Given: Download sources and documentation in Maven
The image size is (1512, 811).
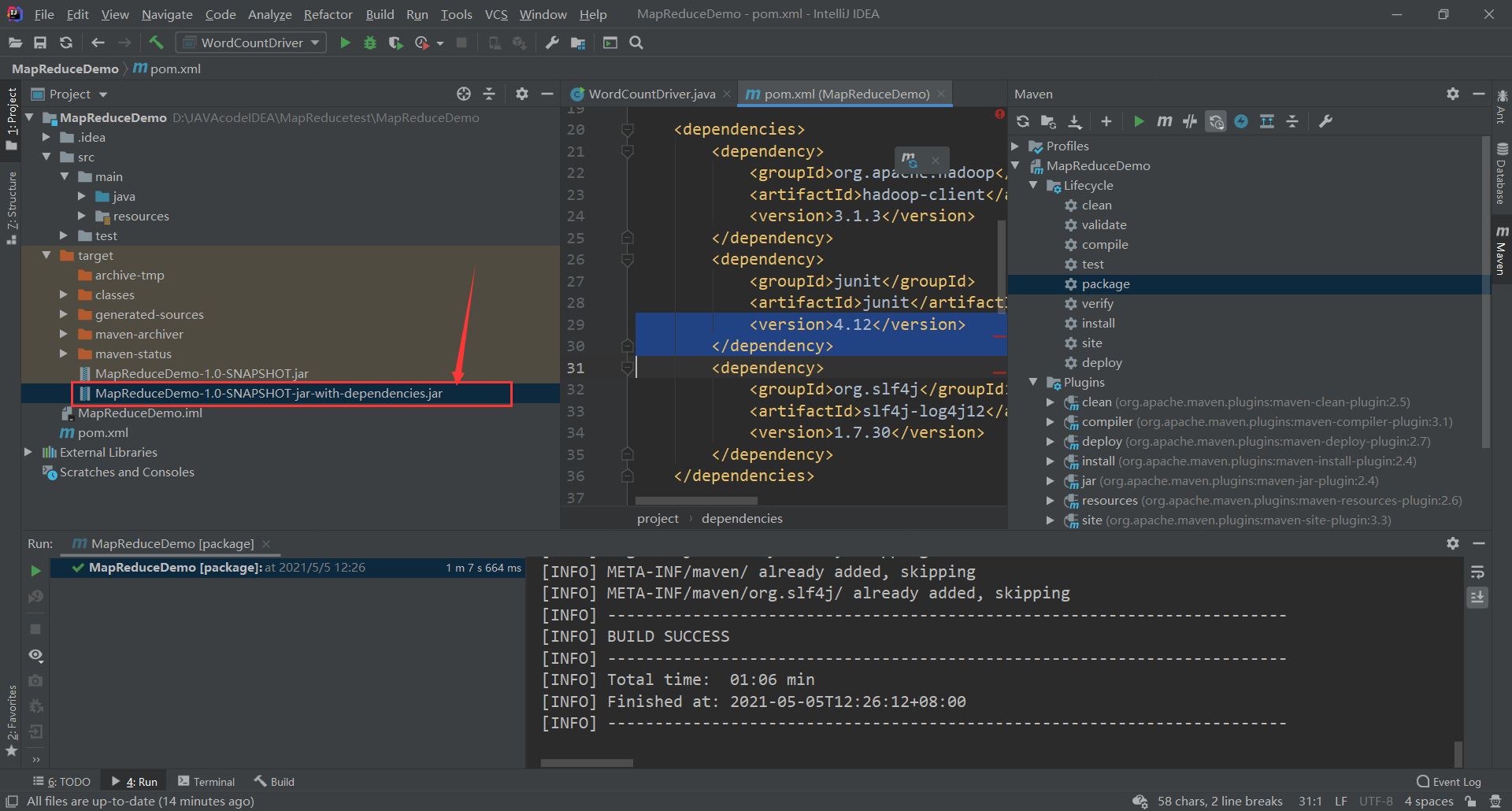Looking at the screenshot, I should click(x=1075, y=121).
